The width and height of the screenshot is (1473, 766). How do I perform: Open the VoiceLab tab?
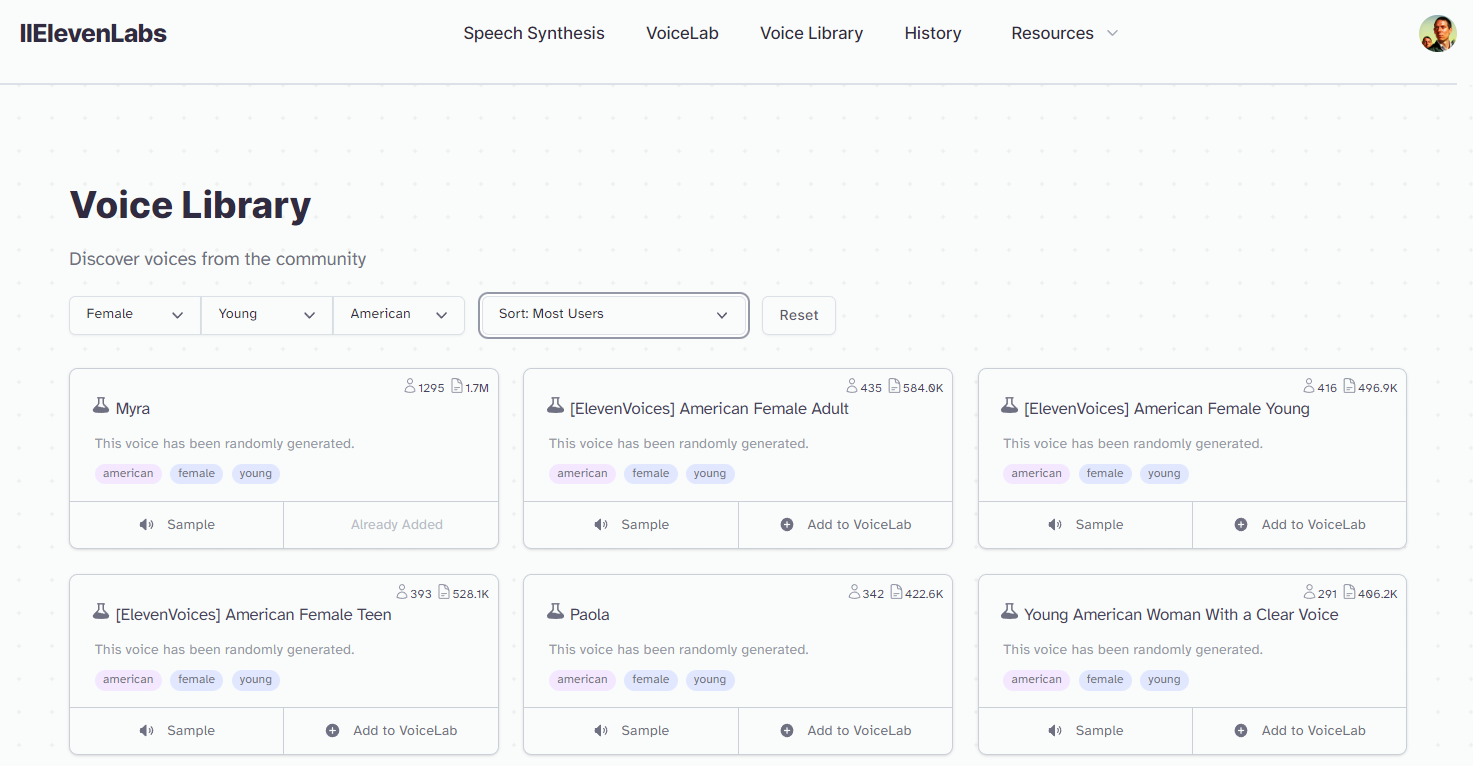[682, 33]
